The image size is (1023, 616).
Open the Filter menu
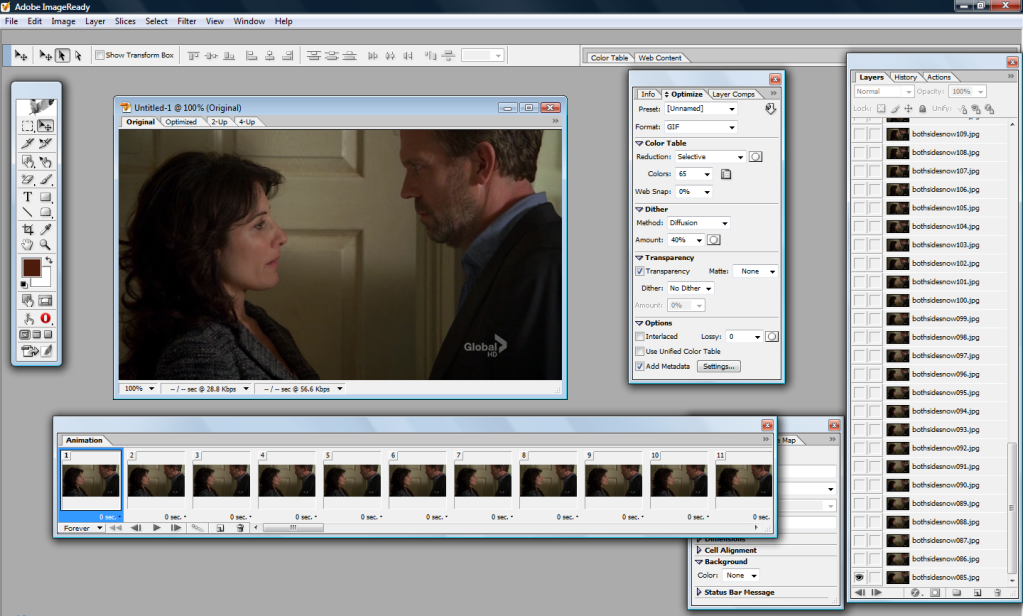pyautogui.click(x=187, y=22)
